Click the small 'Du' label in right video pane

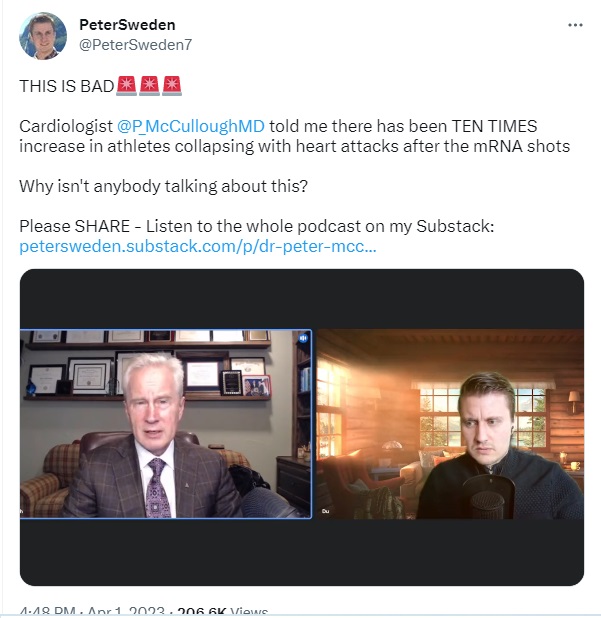pyautogui.click(x=326, y=511)
